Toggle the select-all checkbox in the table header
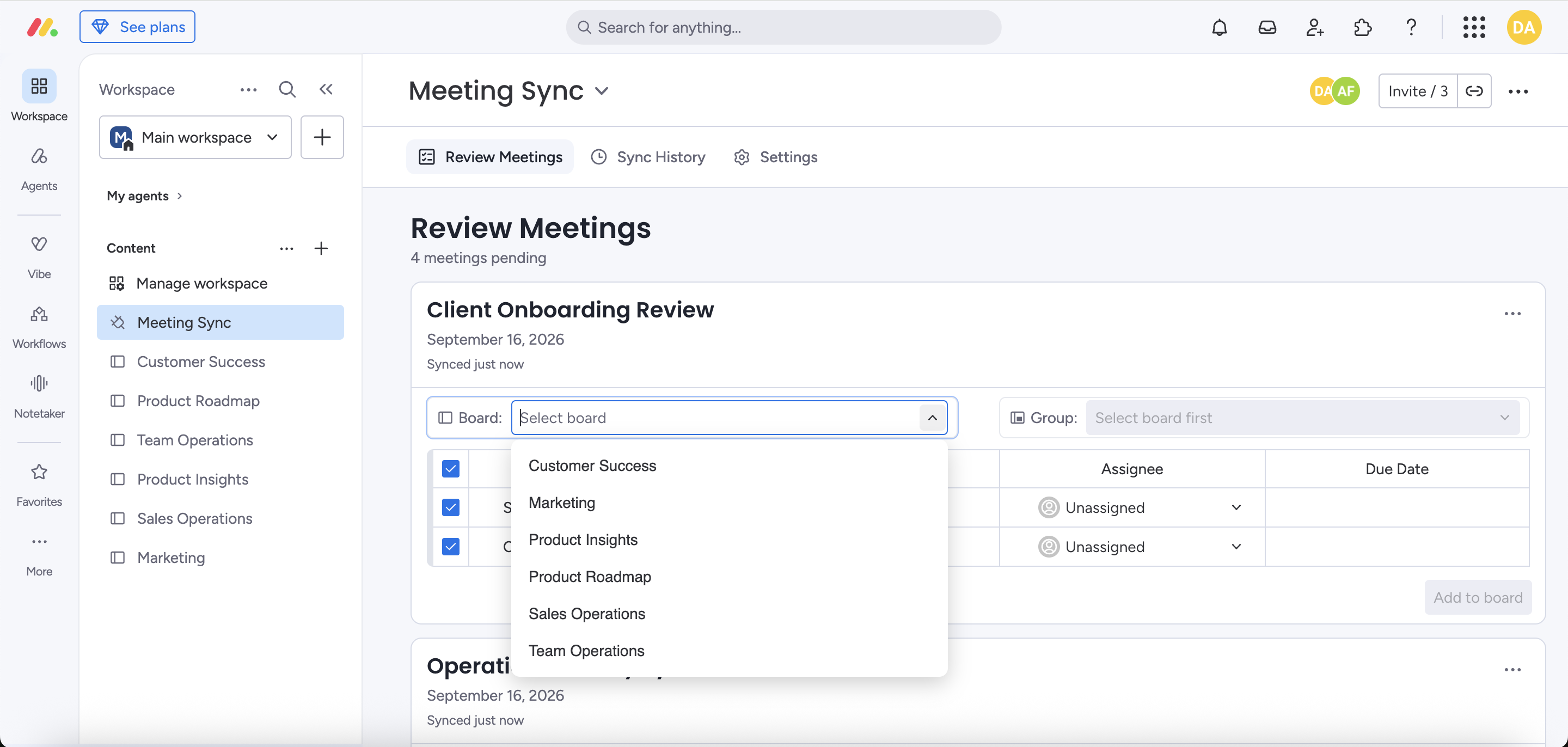Image resolution: width=1568 pixels, height=747 pixels. [x=450, y=469]
